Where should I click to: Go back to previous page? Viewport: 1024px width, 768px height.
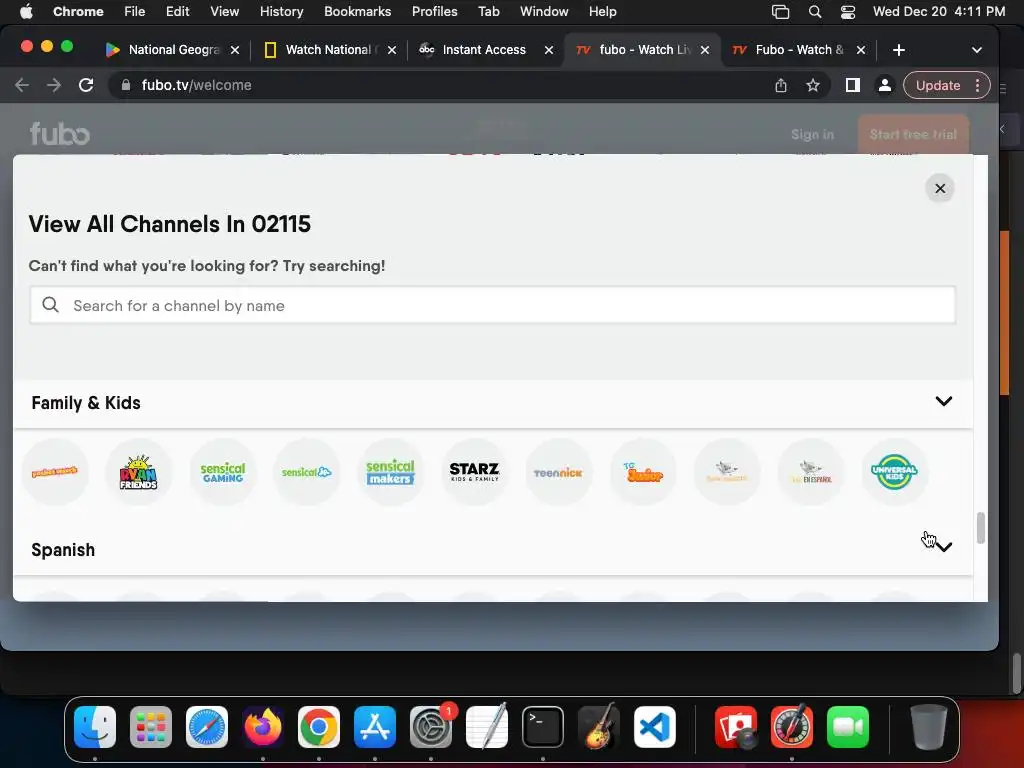[22, 85]
